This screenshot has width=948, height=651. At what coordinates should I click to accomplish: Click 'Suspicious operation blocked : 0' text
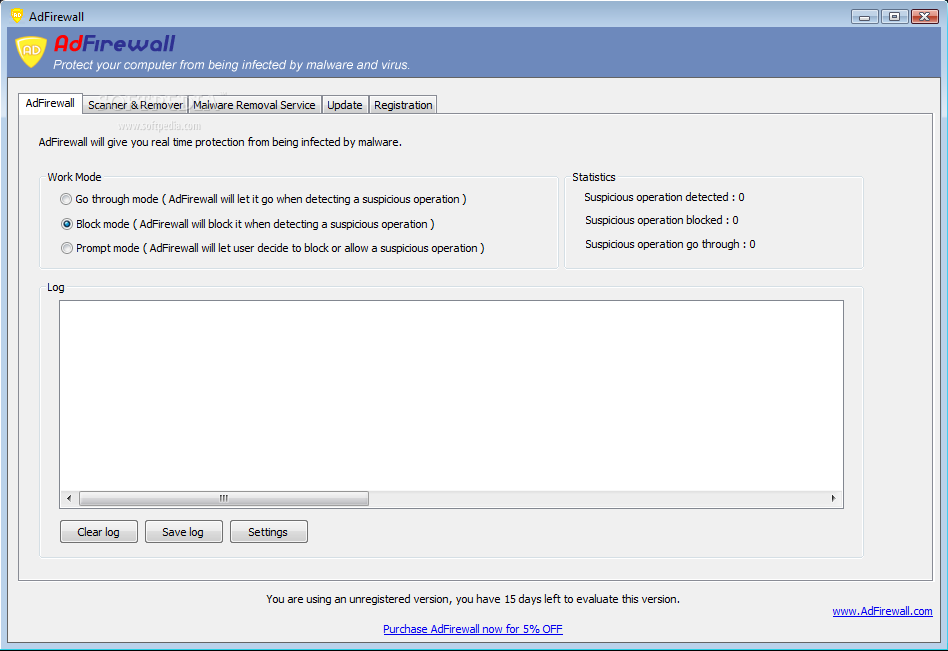pyautogui.click(x=661, y=221)
